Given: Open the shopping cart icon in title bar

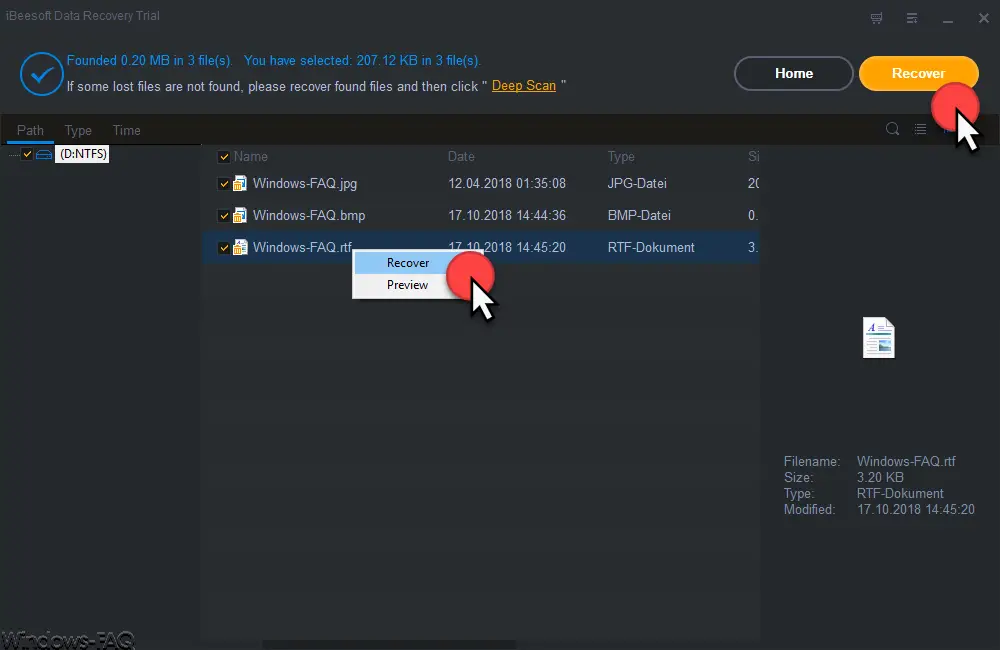Looking at the screenshot, I should [x=876, y=18].
